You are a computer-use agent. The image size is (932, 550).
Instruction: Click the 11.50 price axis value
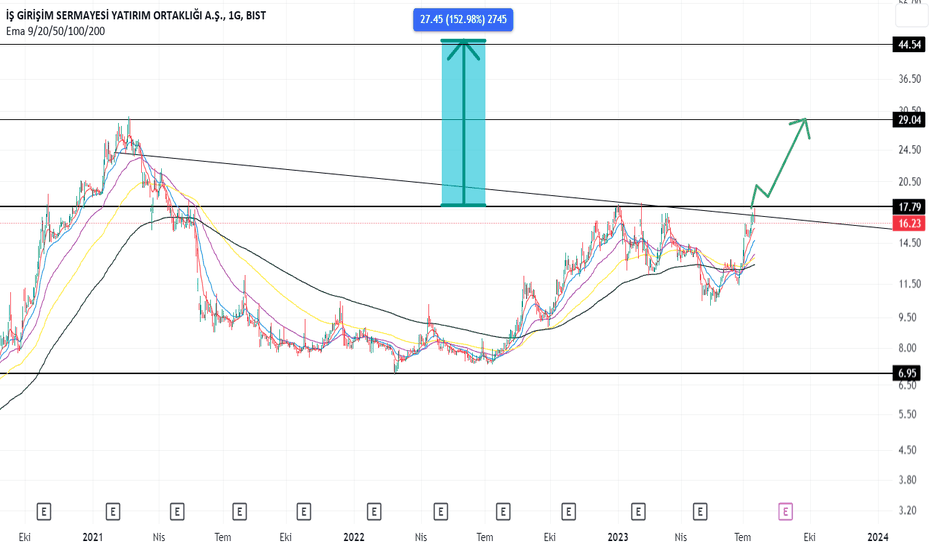pyautogui.click(x=910, y=284)
